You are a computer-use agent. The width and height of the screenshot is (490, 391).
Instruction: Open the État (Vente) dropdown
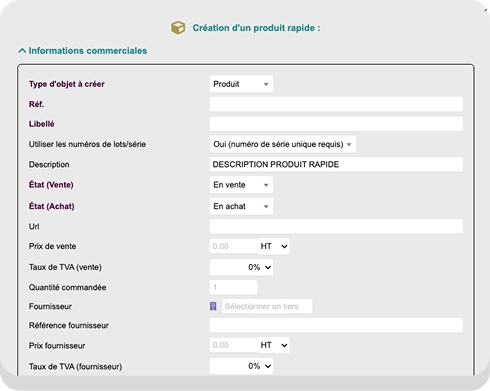241,185
